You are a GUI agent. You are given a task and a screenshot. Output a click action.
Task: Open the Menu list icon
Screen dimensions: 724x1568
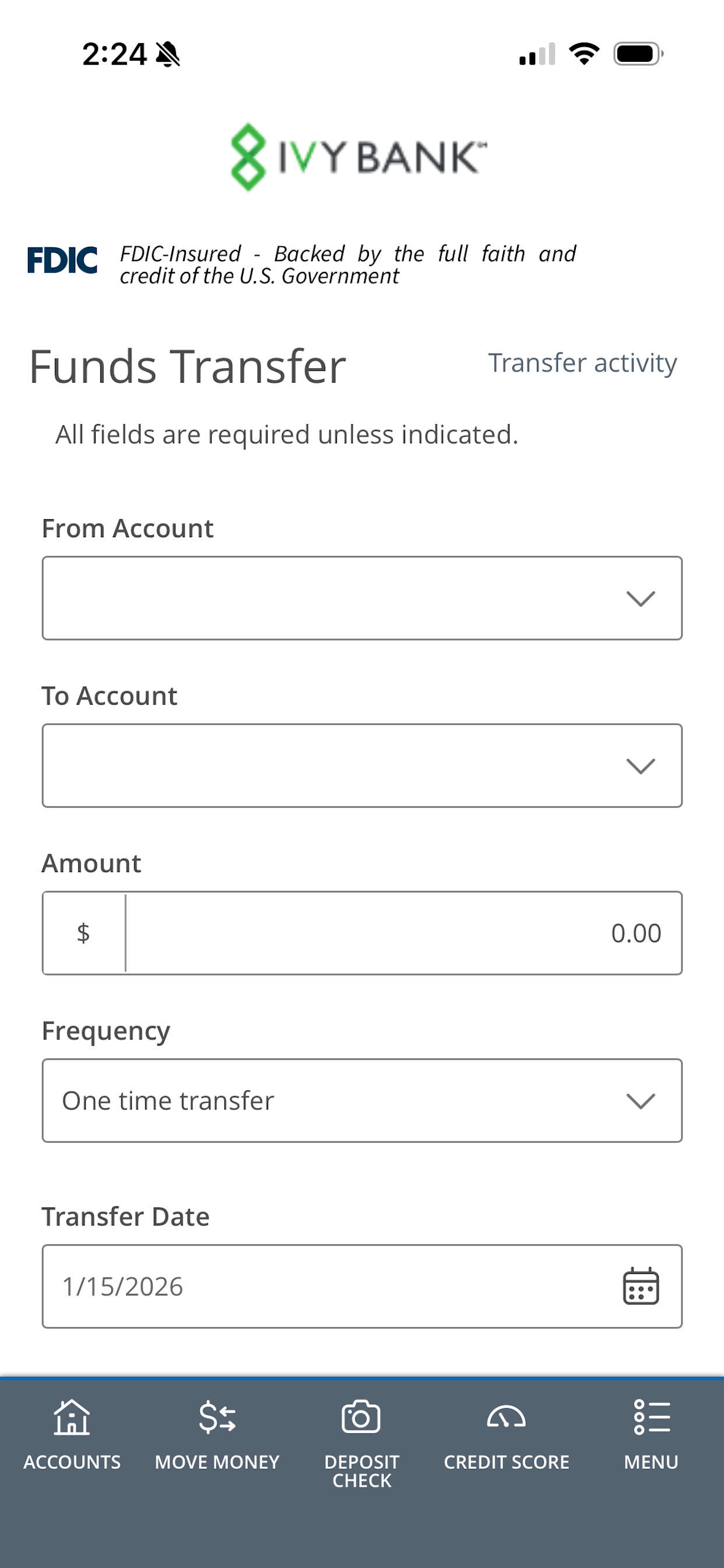pyautogui.click(x=652, y=1417)
